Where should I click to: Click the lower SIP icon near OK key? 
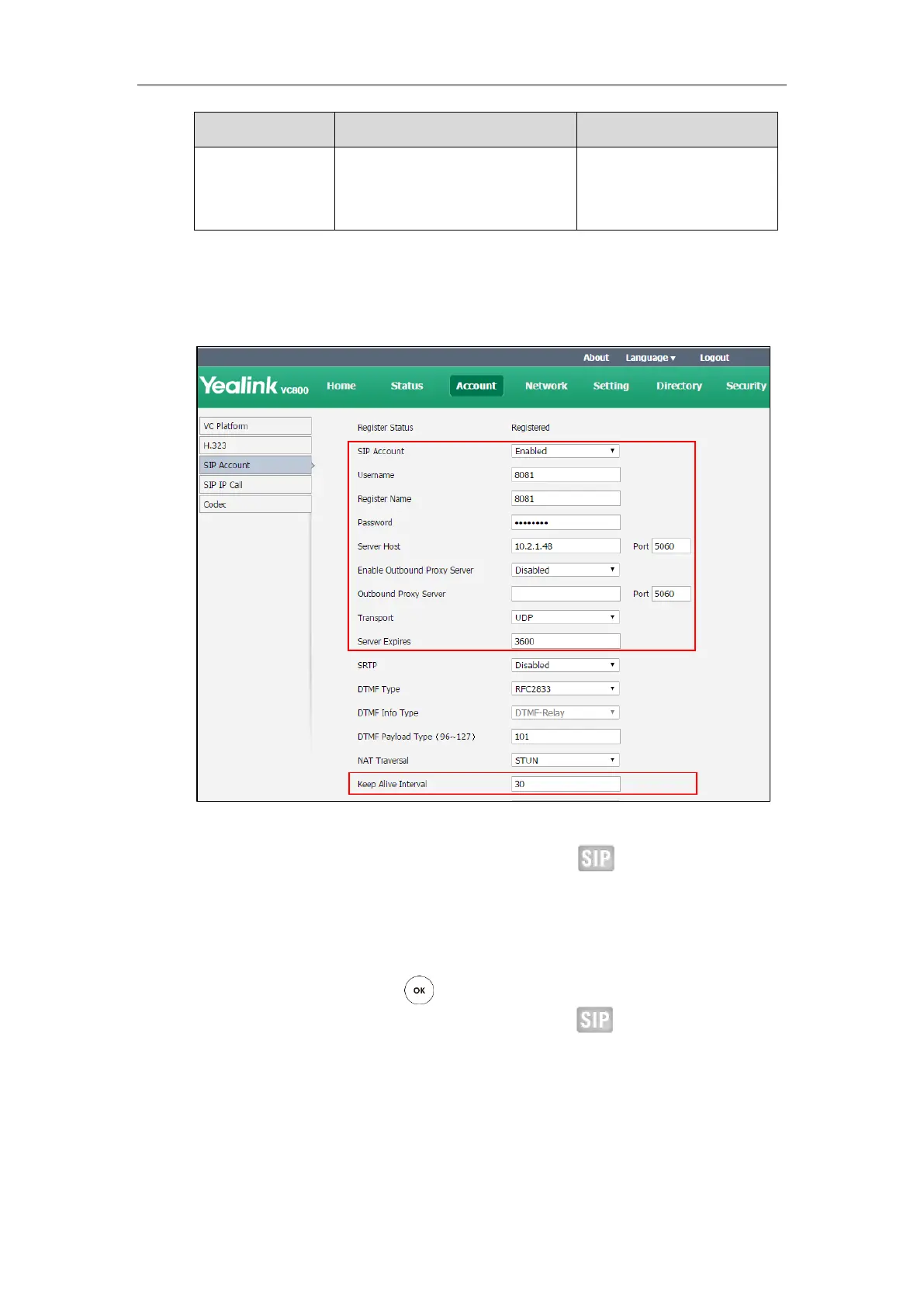(595, 1020)
